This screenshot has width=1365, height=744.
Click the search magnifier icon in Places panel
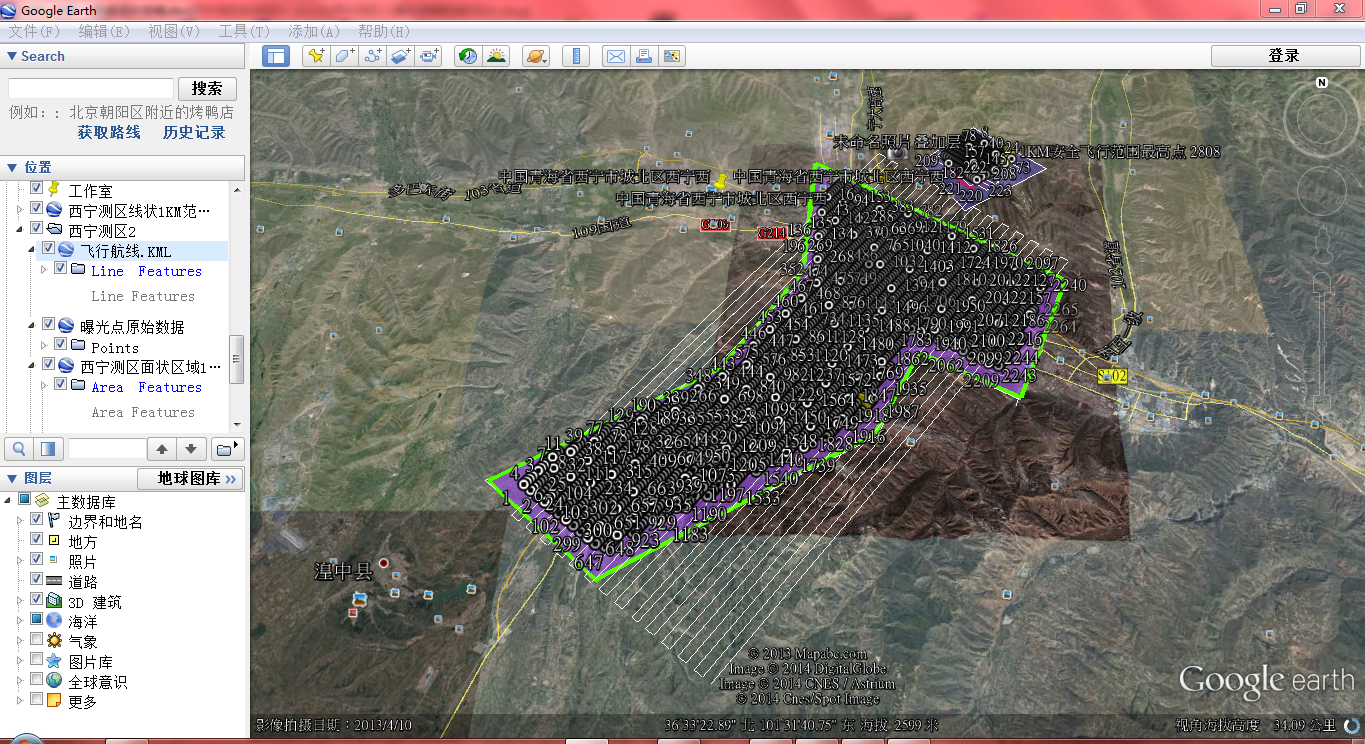click(x=19, y=448)
